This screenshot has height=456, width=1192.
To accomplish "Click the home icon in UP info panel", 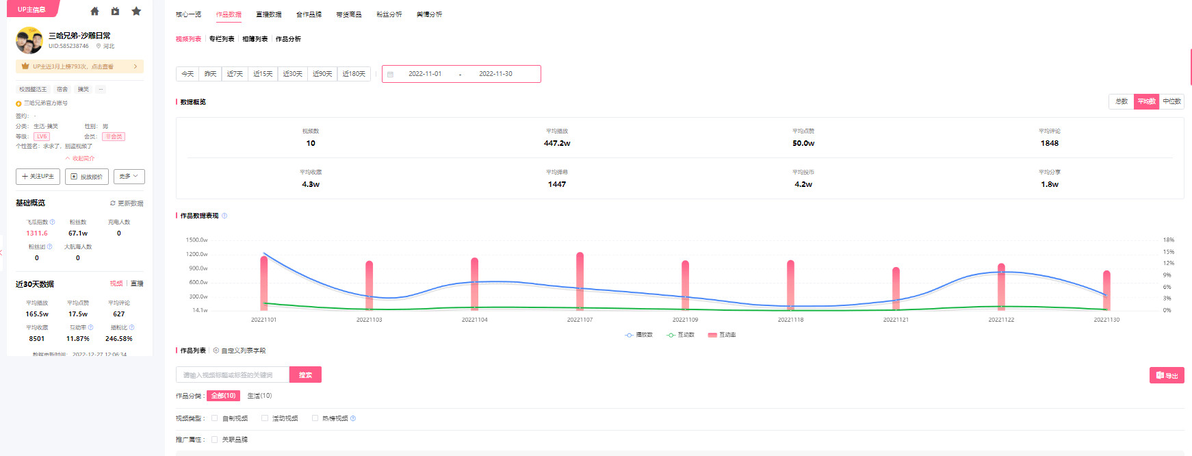I will tap(94, 11).
